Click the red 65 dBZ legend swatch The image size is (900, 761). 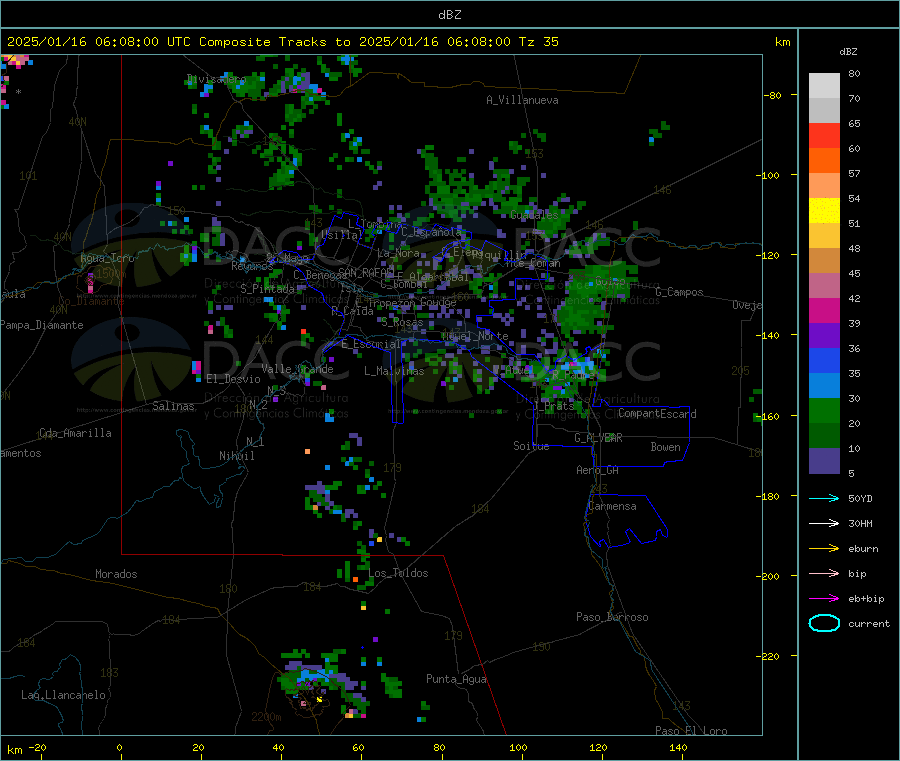pos(824,135)
